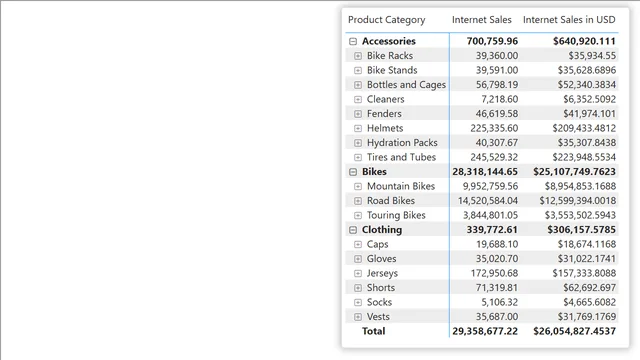Select the Clothing row label
Screen dimensions: 640x360
coord(382,230)
